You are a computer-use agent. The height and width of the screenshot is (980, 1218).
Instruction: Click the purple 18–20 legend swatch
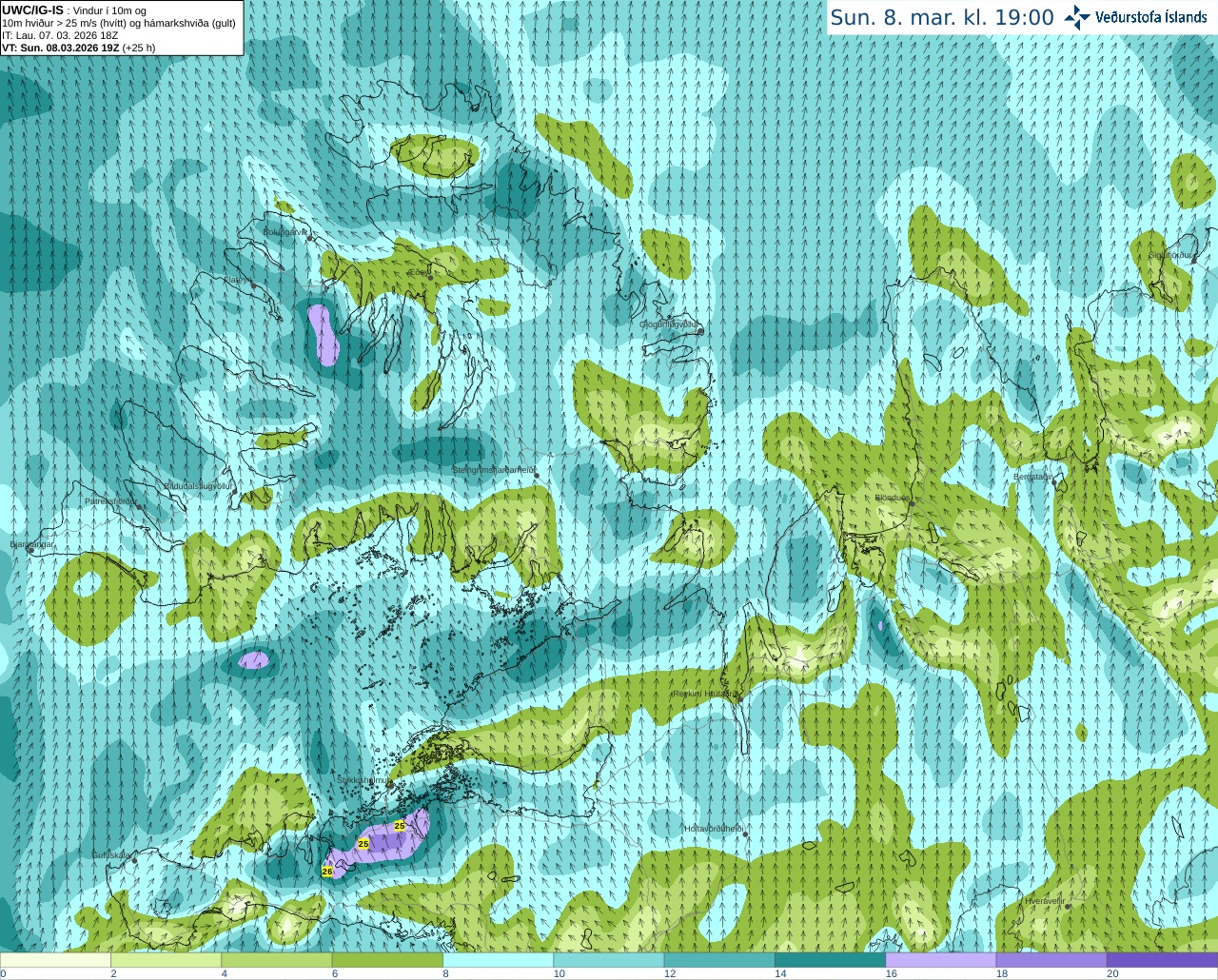click(x=1051, y=960)
